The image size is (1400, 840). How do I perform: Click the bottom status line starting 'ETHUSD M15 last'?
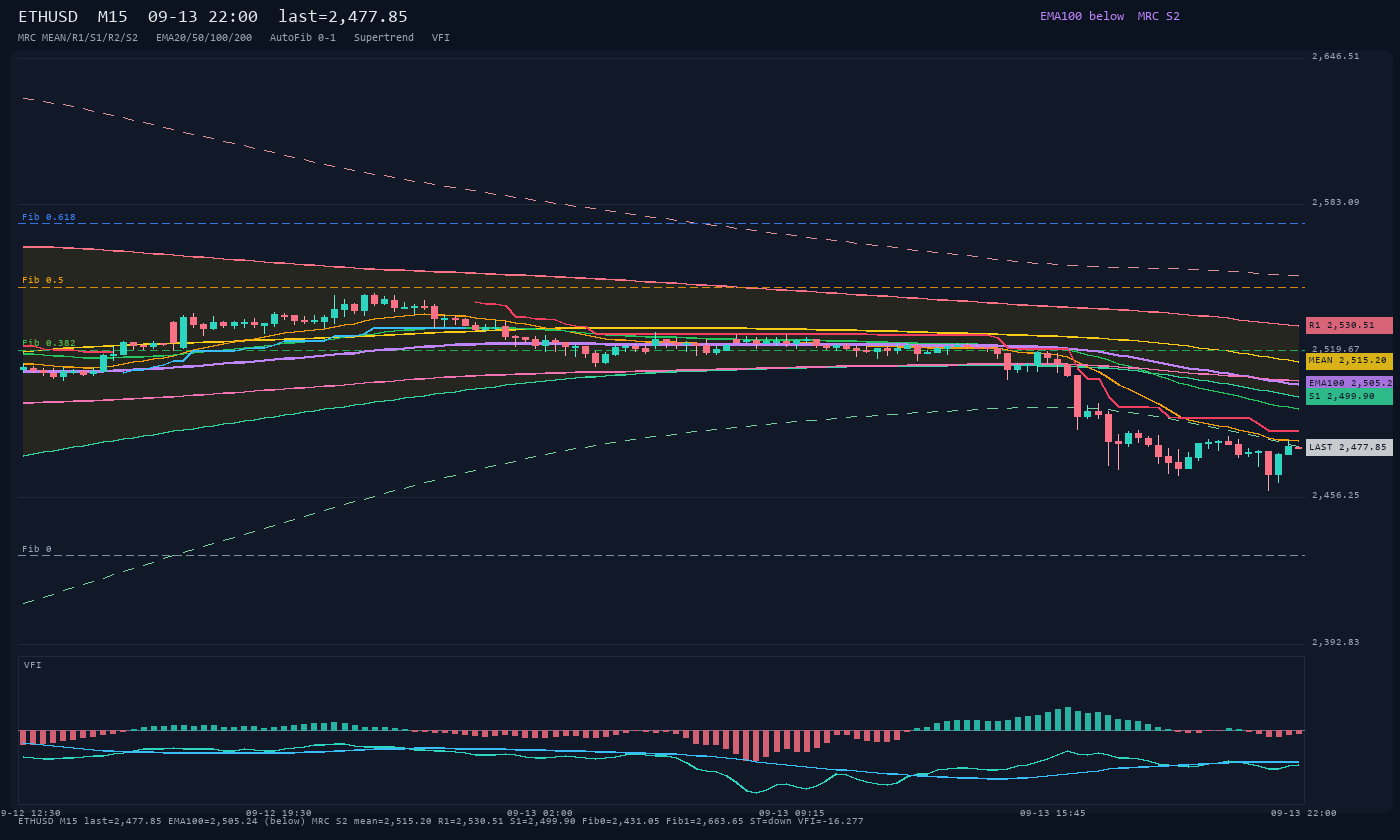[441, 821]
